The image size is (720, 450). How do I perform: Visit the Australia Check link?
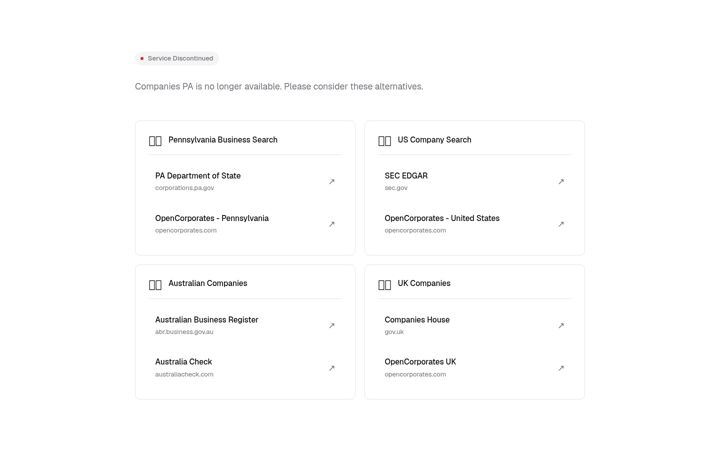[245, 368]
